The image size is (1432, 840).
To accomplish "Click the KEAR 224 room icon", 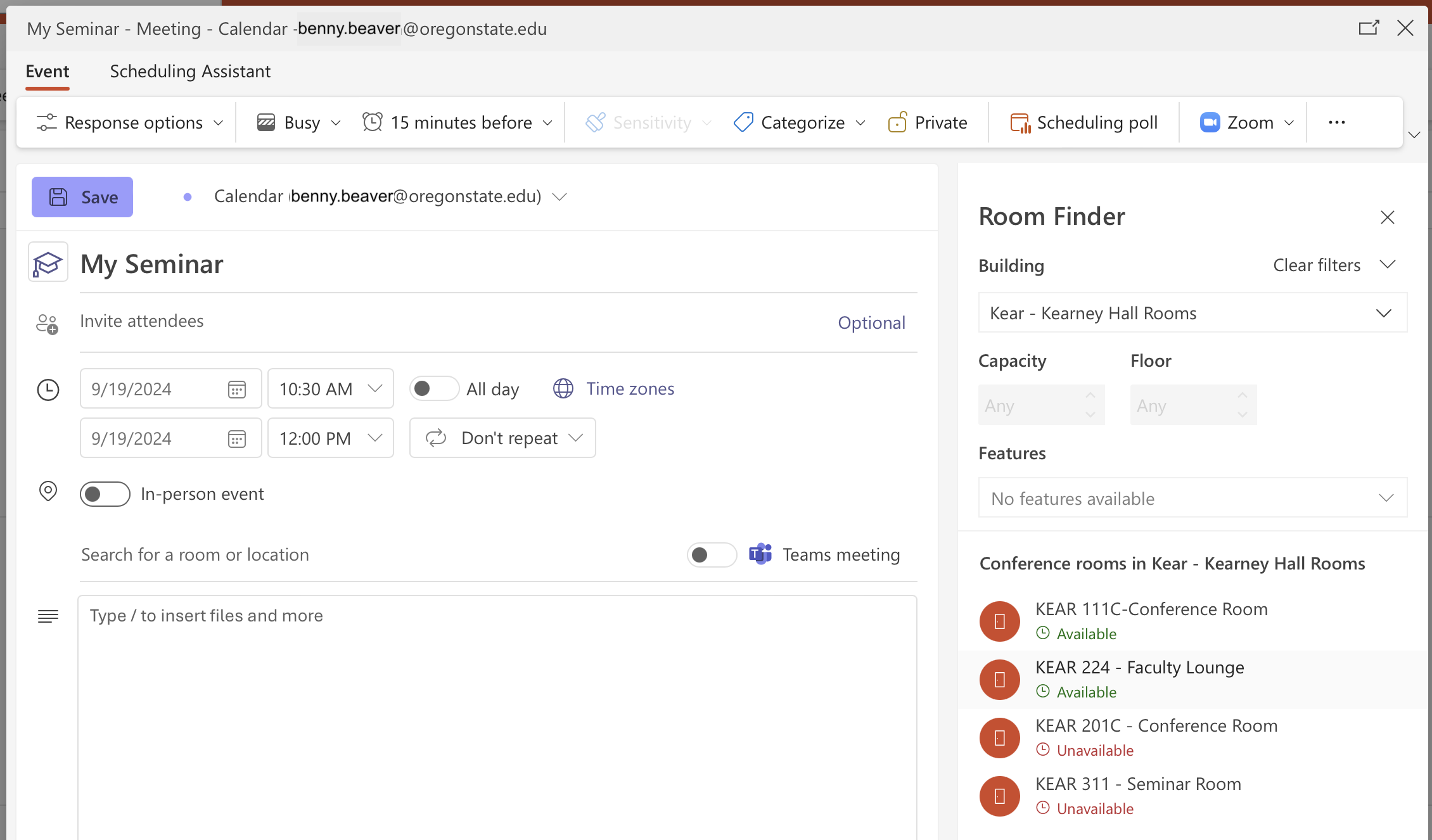I will (1000, 680).
